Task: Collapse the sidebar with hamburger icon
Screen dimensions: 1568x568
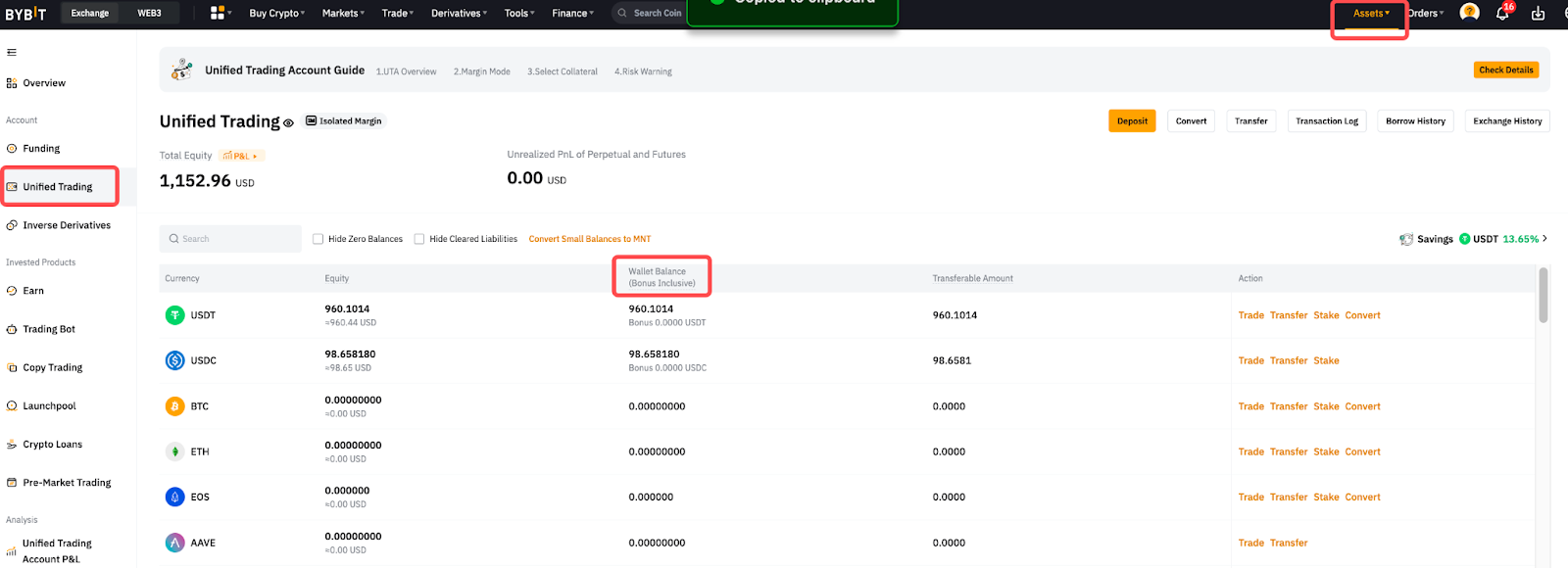Action: 12,53
